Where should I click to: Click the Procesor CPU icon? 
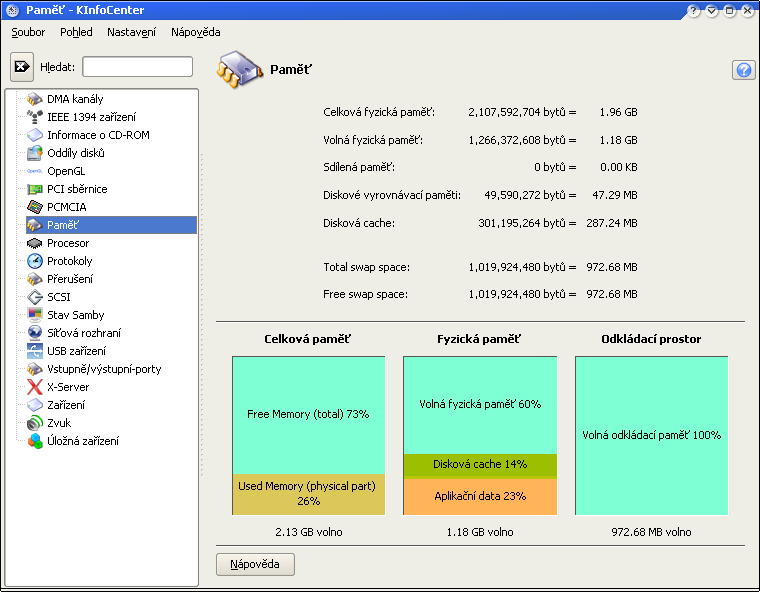(35, 243)
